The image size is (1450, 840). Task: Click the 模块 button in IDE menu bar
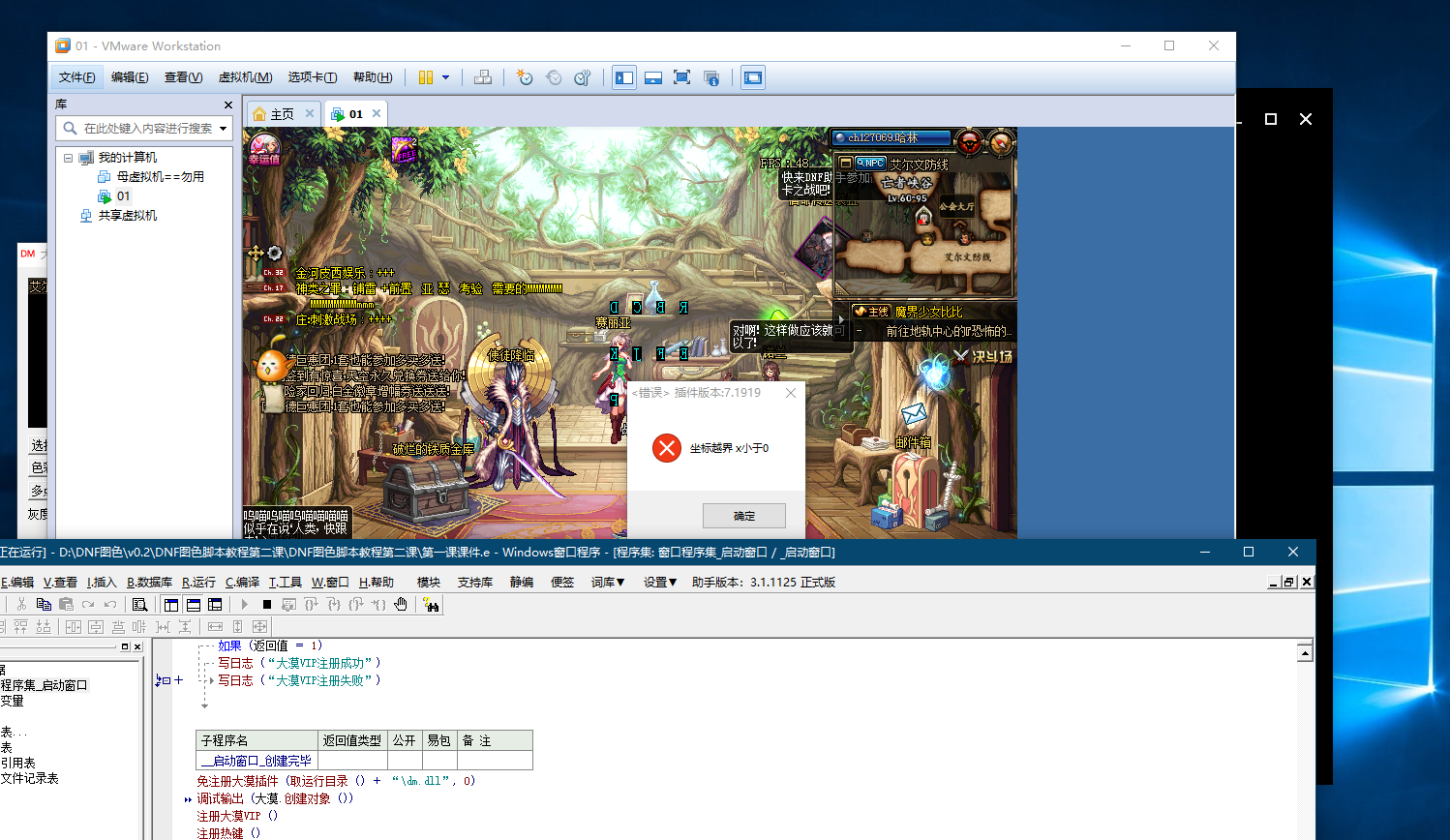tap(429, 582)
